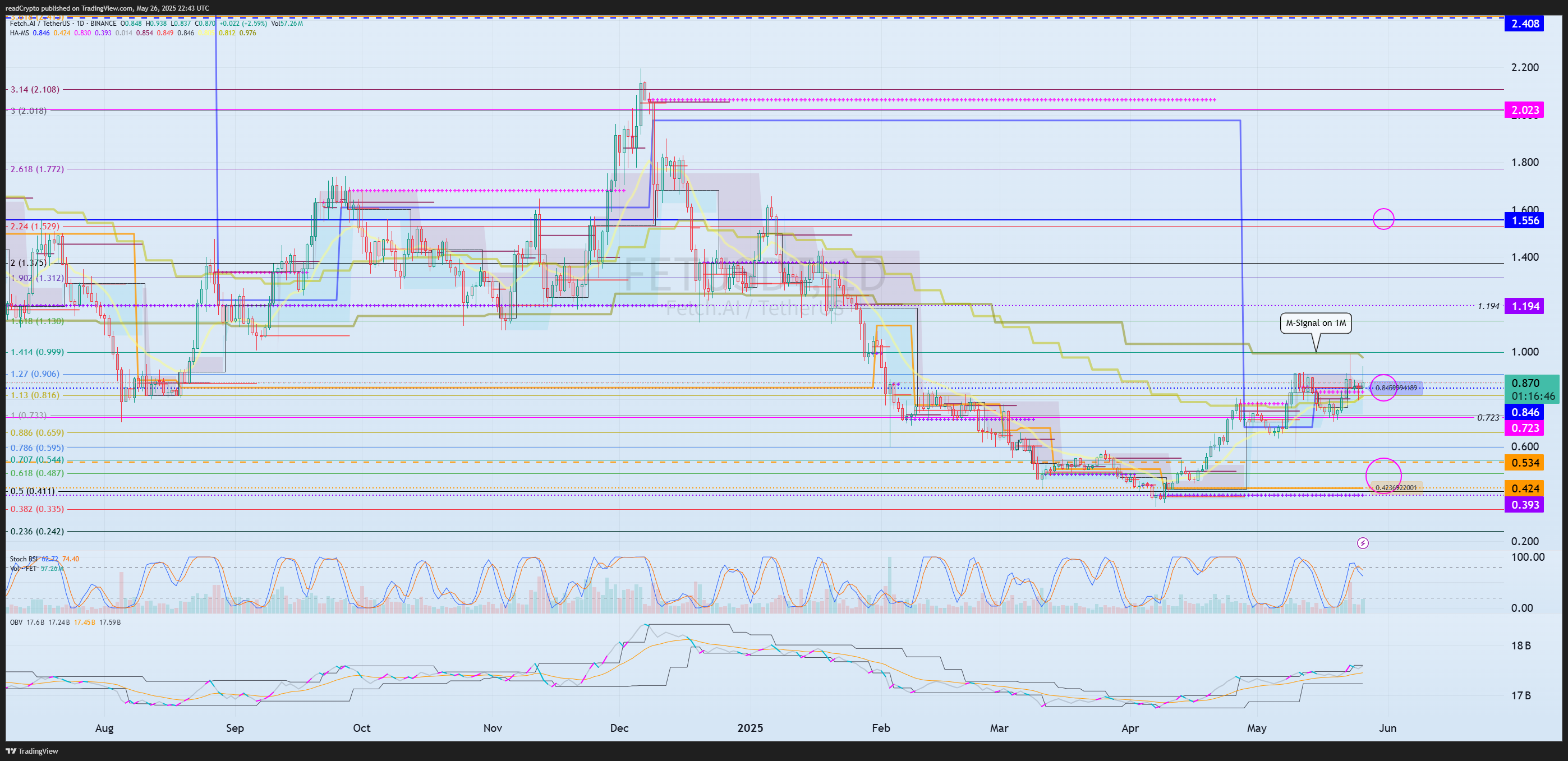Click the TradingView logo at bottom left
Image resolution: width=1568 pixels, height=761 pixels.
[33, 751]
